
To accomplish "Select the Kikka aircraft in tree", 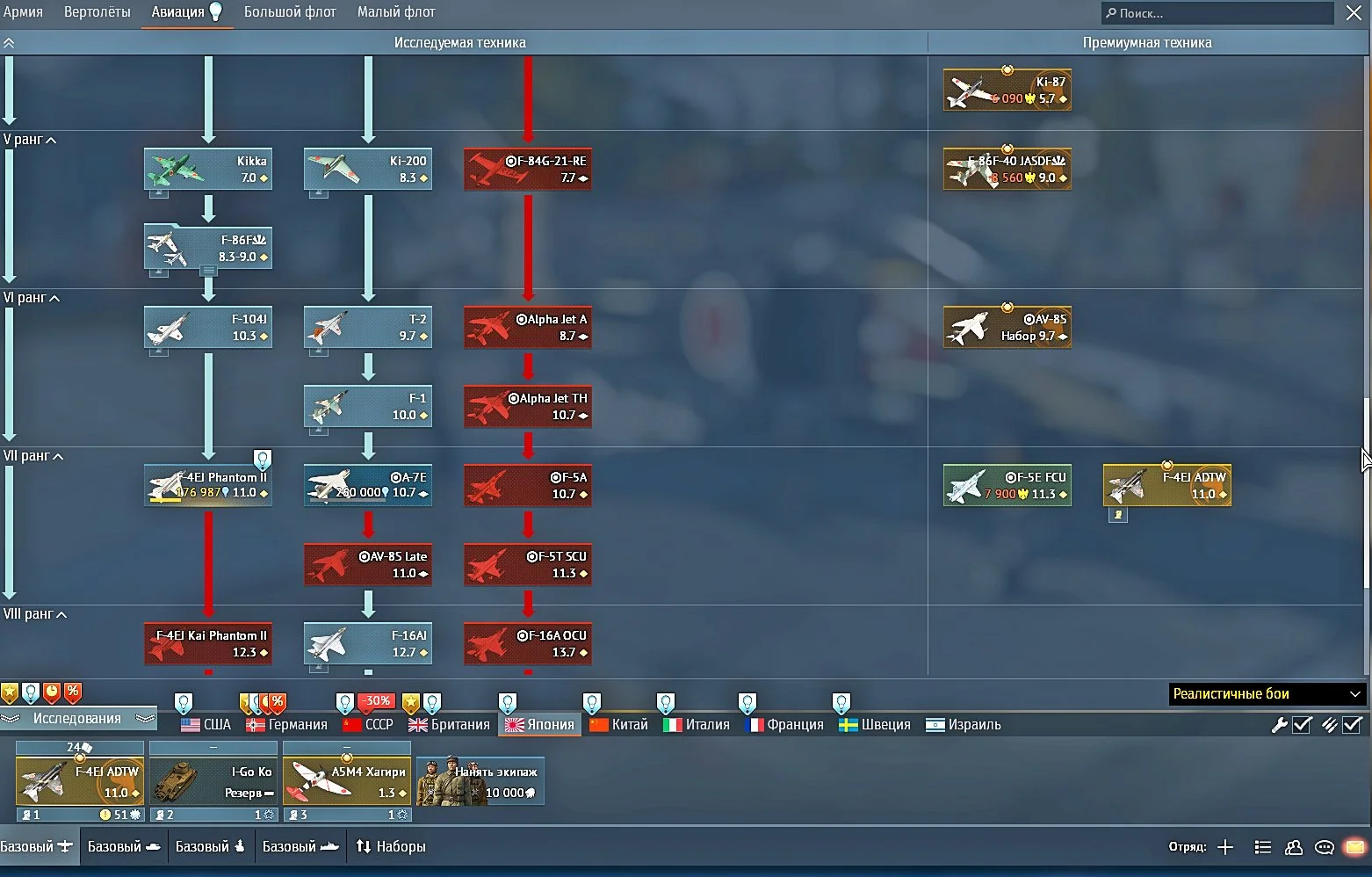I will (x=208, y=169).
